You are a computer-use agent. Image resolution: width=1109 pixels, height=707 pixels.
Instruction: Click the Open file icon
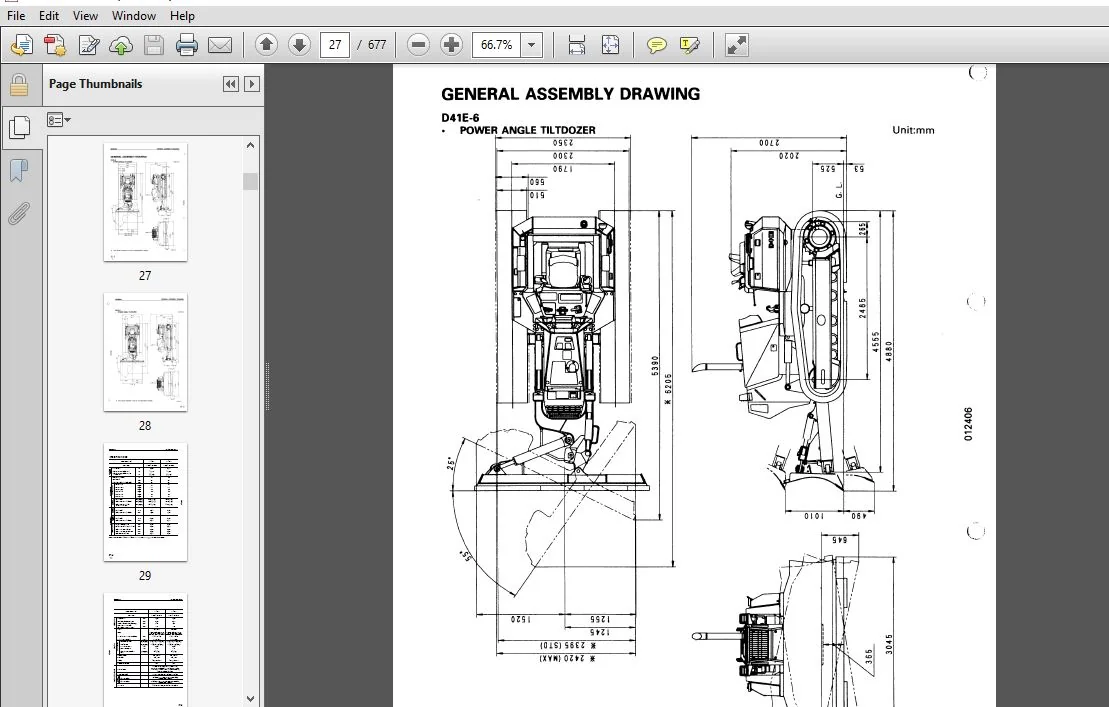[22, 45]
